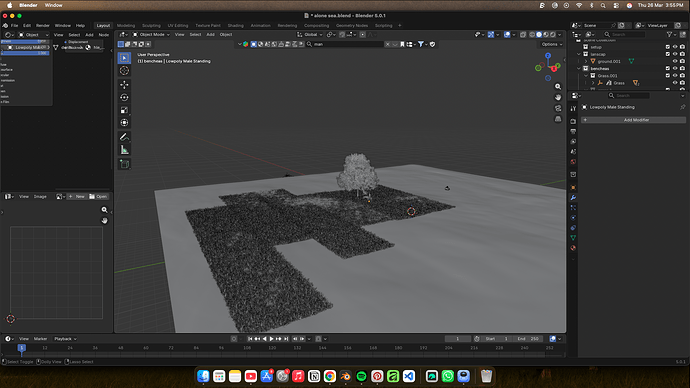
Task: Select the Measure tool
Action: point(125,150)
